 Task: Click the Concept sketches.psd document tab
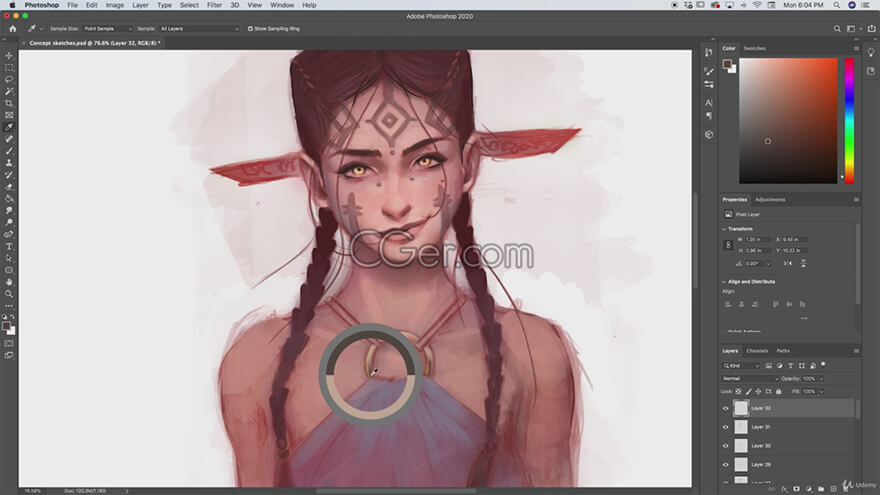click(94, 43)
